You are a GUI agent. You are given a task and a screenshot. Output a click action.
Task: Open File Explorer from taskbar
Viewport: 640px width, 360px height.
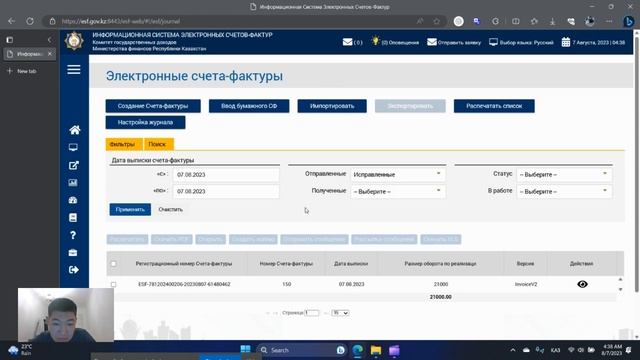coord(376,350)
